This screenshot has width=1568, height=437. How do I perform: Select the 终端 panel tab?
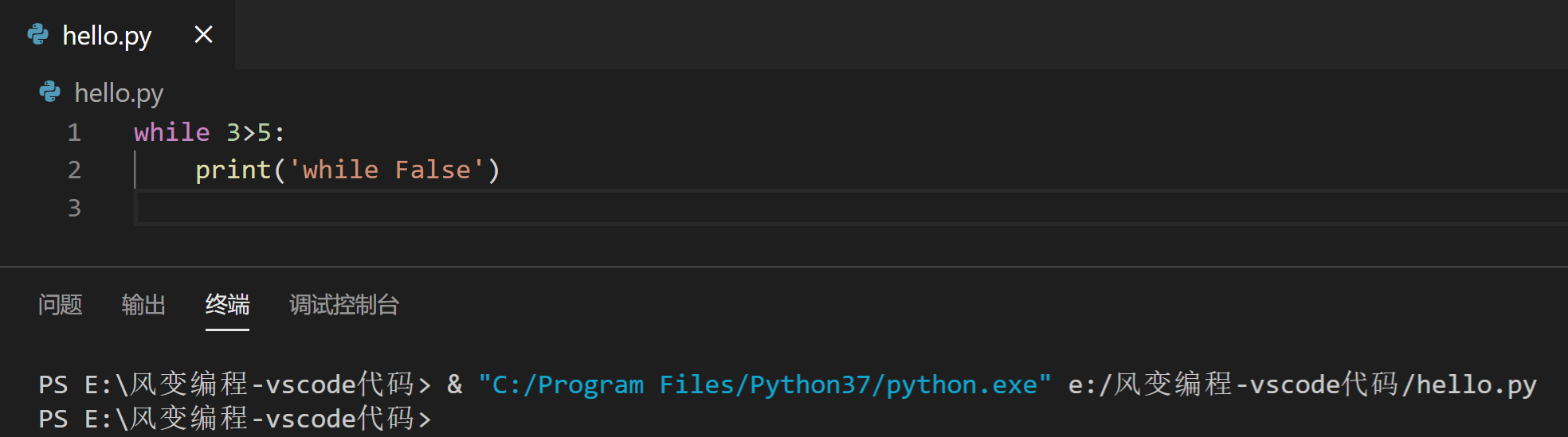[228, 305]
